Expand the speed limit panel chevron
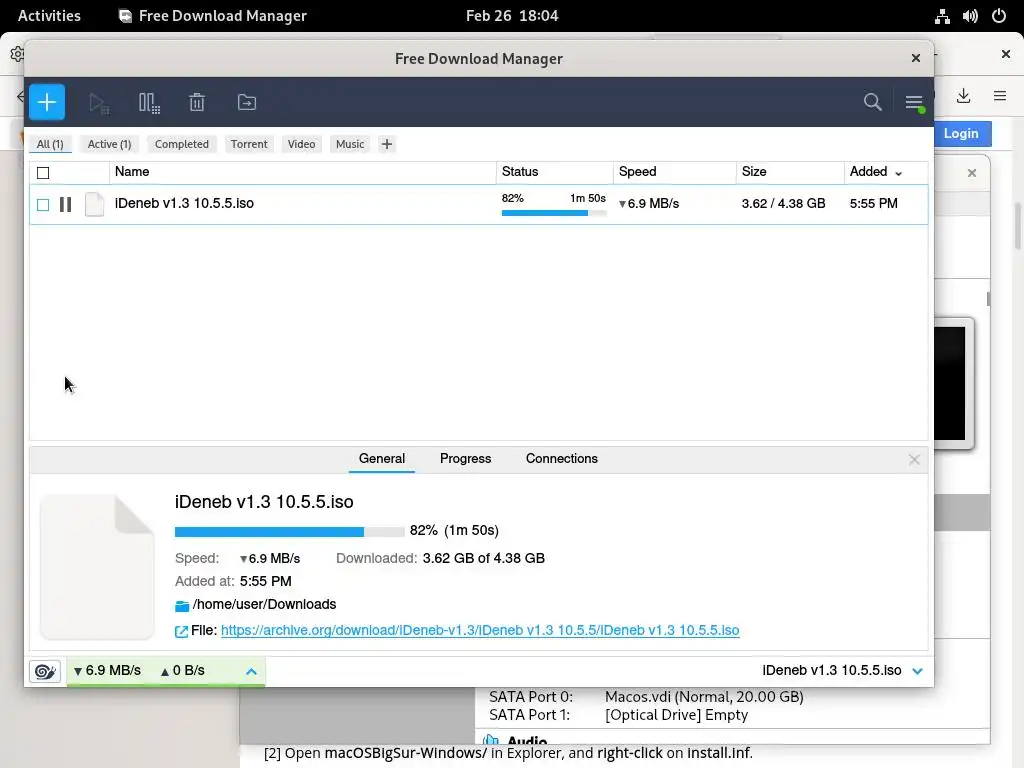This screenshot has height=768, width=1024. click(x=251, y=671)
